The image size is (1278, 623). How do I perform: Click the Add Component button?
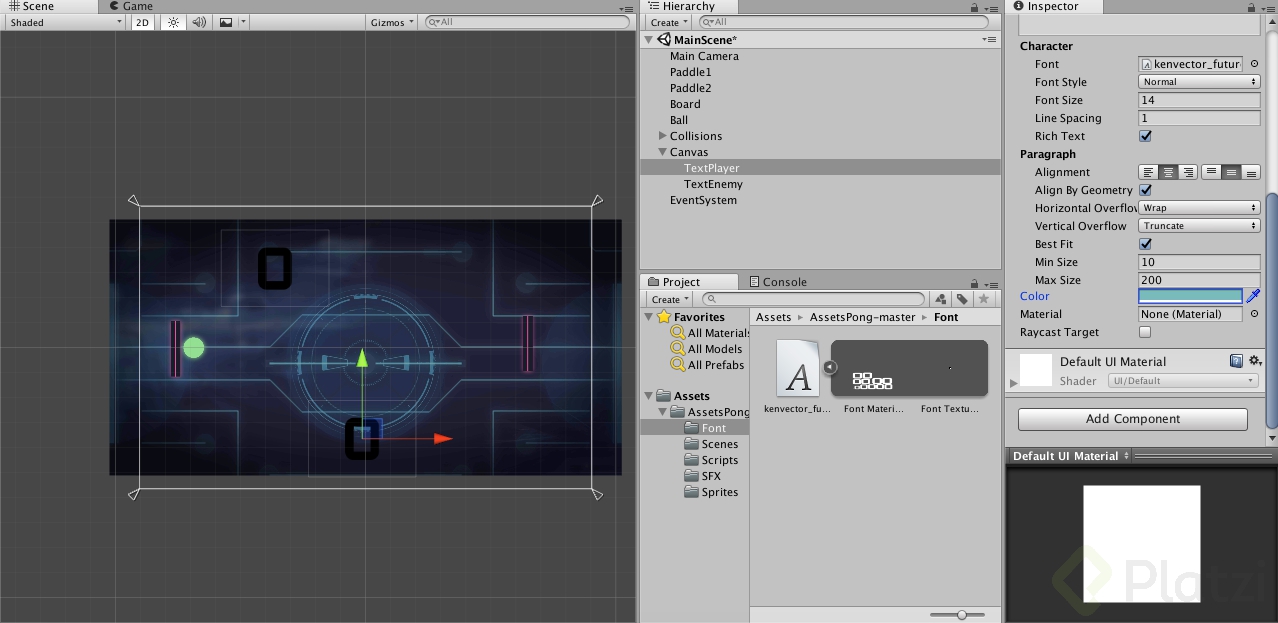pyautogui.click(x=1132, y=419)
